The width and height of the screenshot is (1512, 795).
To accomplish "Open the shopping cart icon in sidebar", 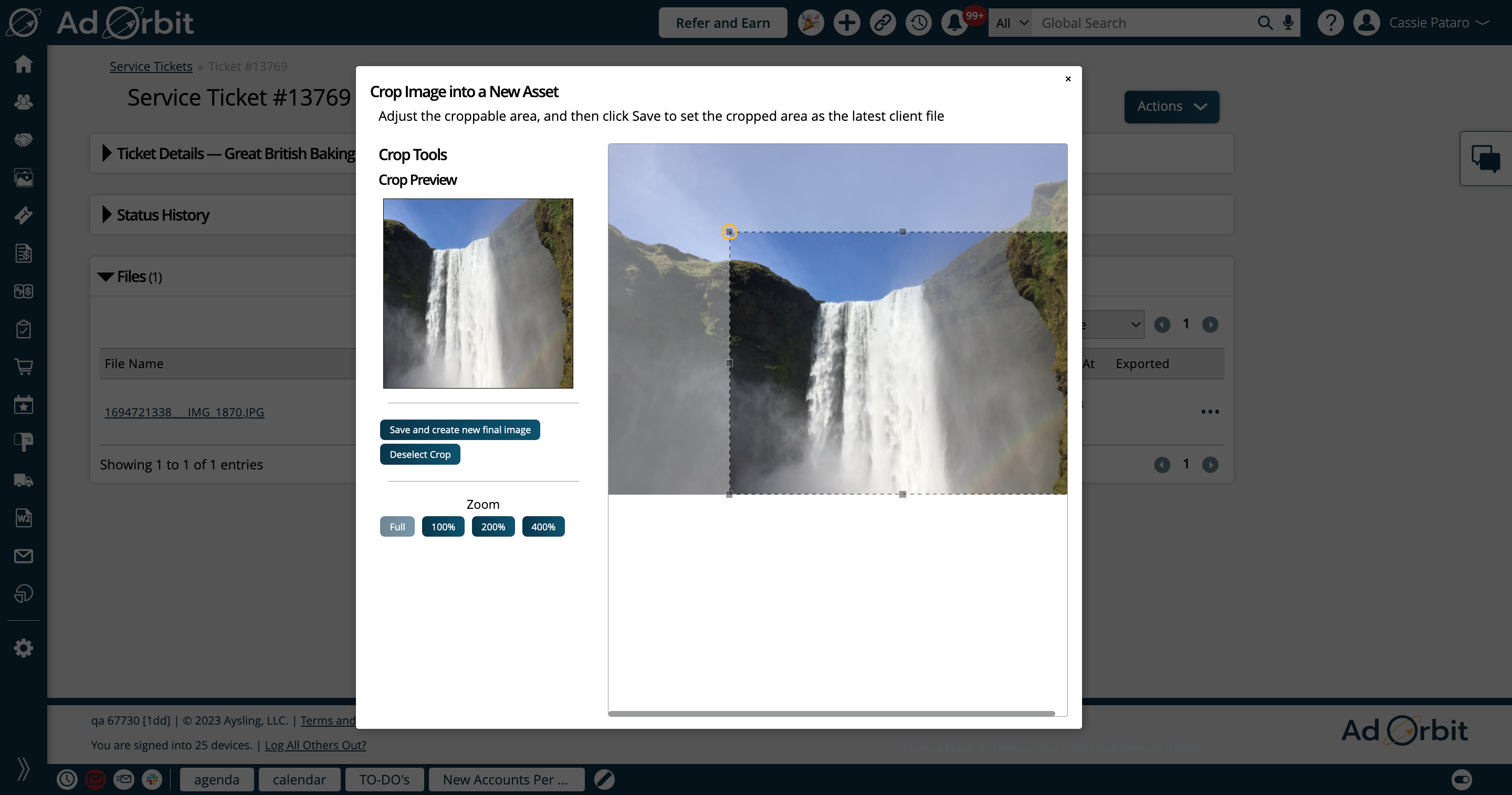I will pyautogui.click(x=24, y=367).
